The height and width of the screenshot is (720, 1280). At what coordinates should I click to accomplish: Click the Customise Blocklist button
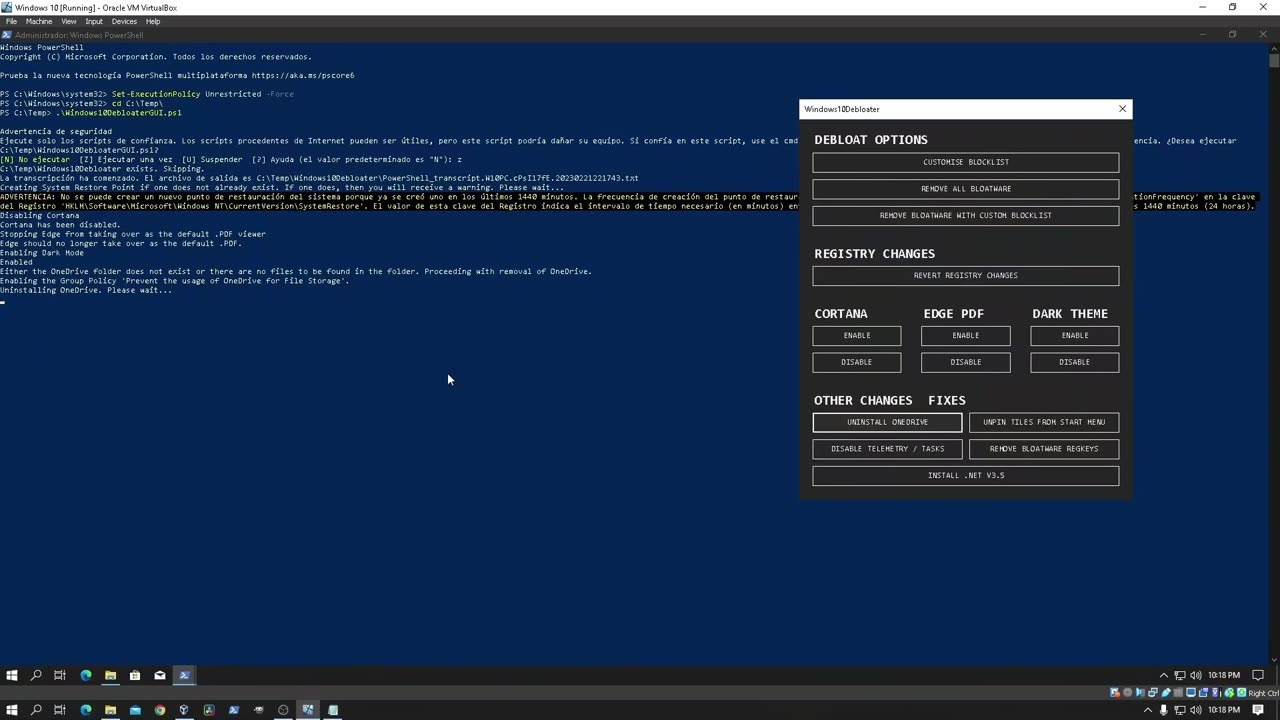point(965,162)
